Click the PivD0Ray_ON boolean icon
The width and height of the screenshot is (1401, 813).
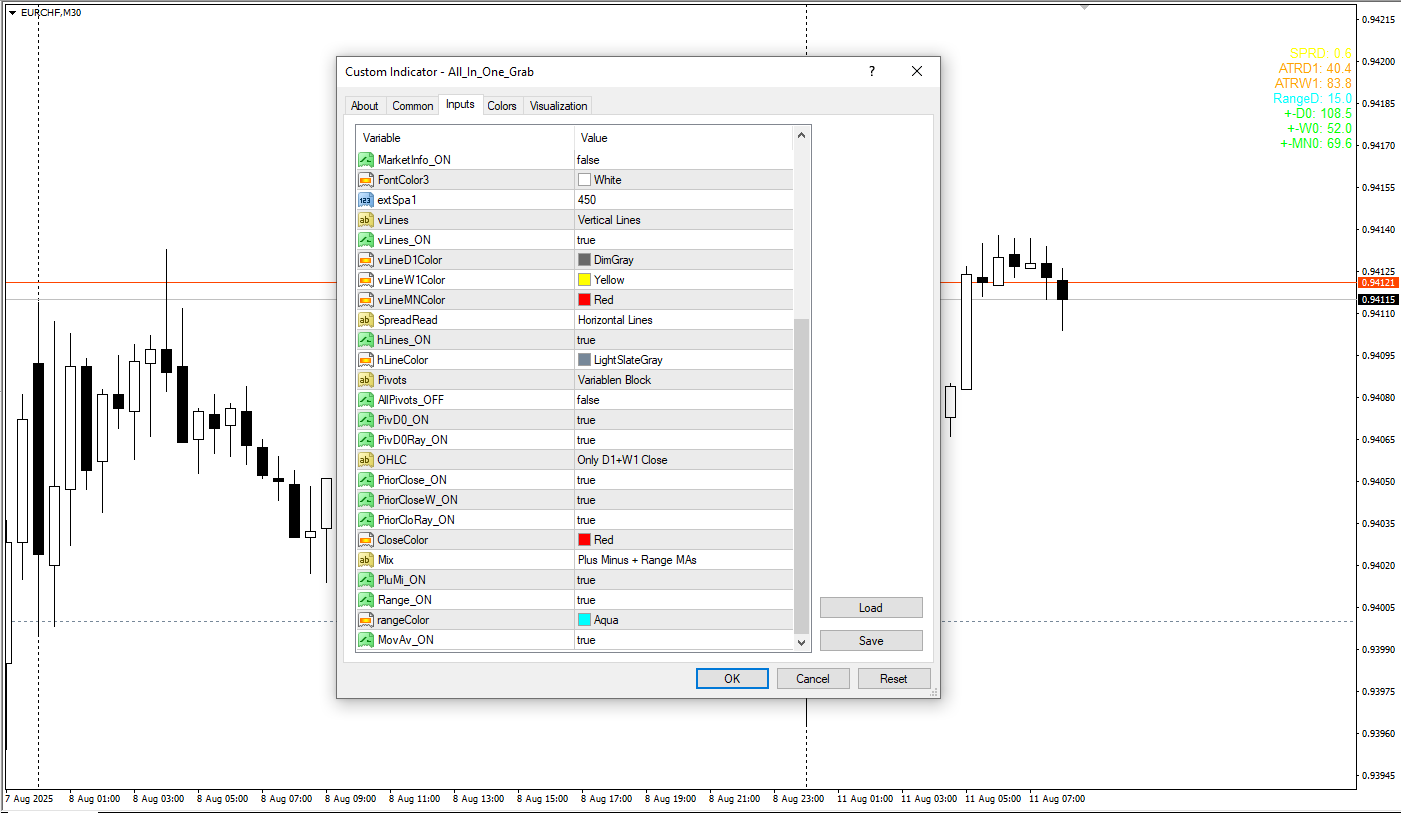coord(365,440)
